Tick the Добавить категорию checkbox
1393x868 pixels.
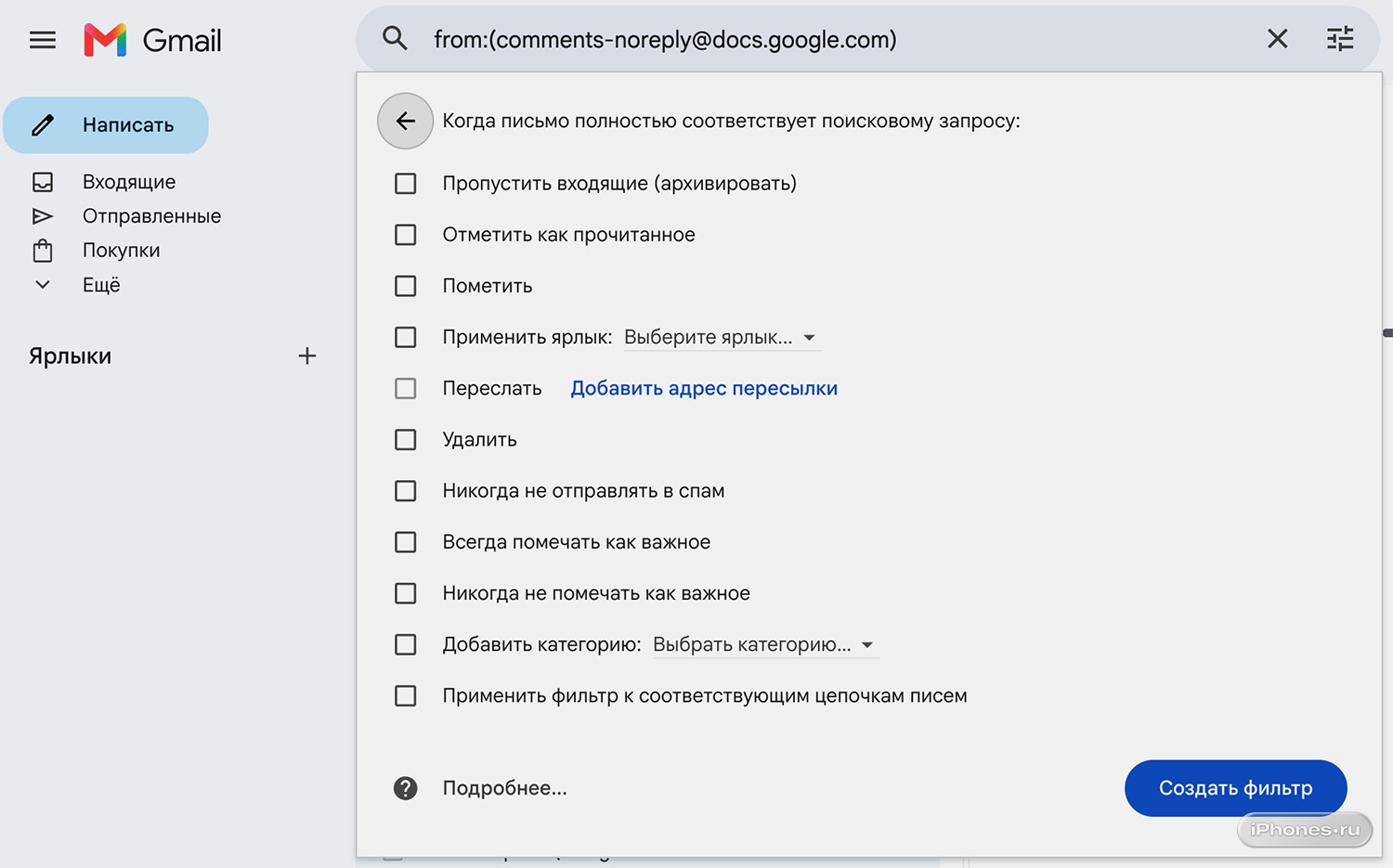point(406,644)
